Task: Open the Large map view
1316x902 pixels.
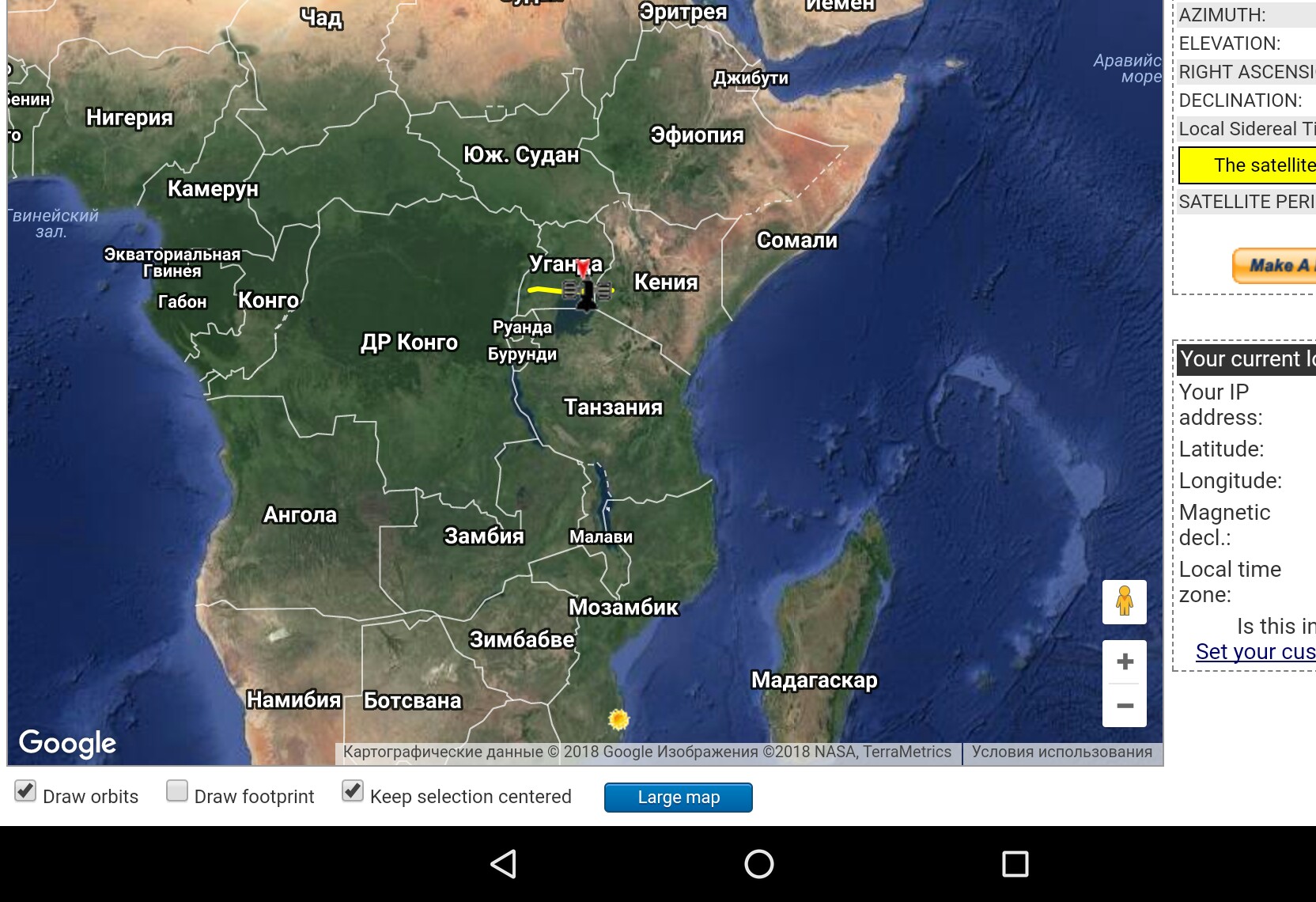Action: (679, 798)
